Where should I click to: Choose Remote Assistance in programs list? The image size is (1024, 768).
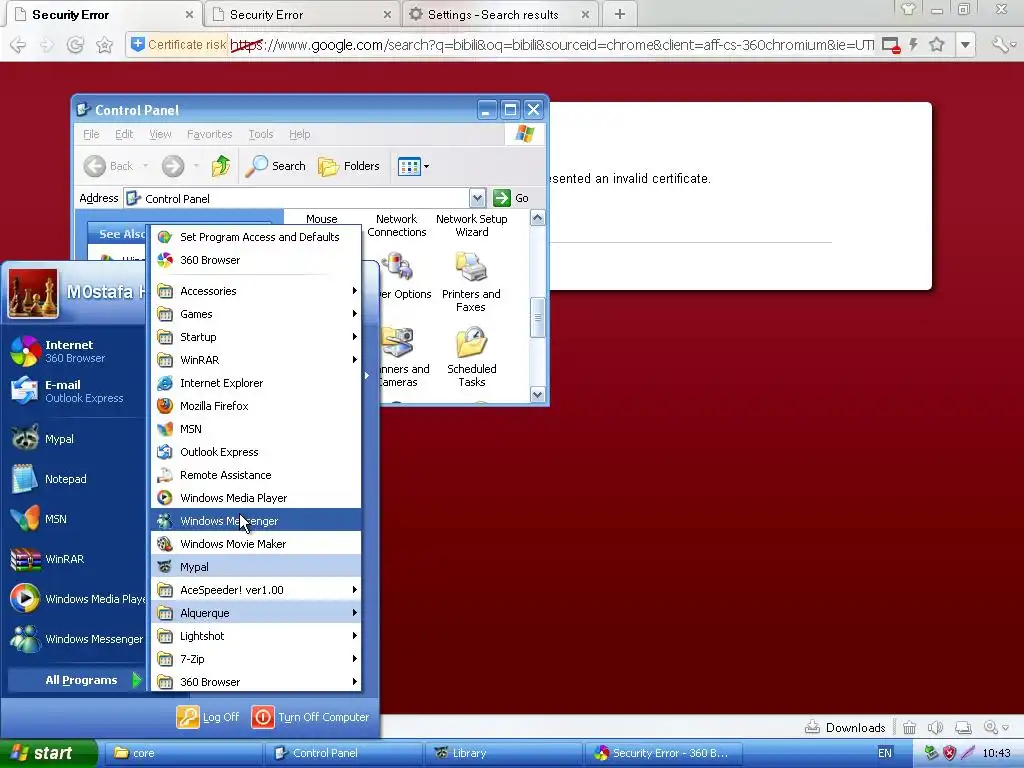click(x=256, y=475)
